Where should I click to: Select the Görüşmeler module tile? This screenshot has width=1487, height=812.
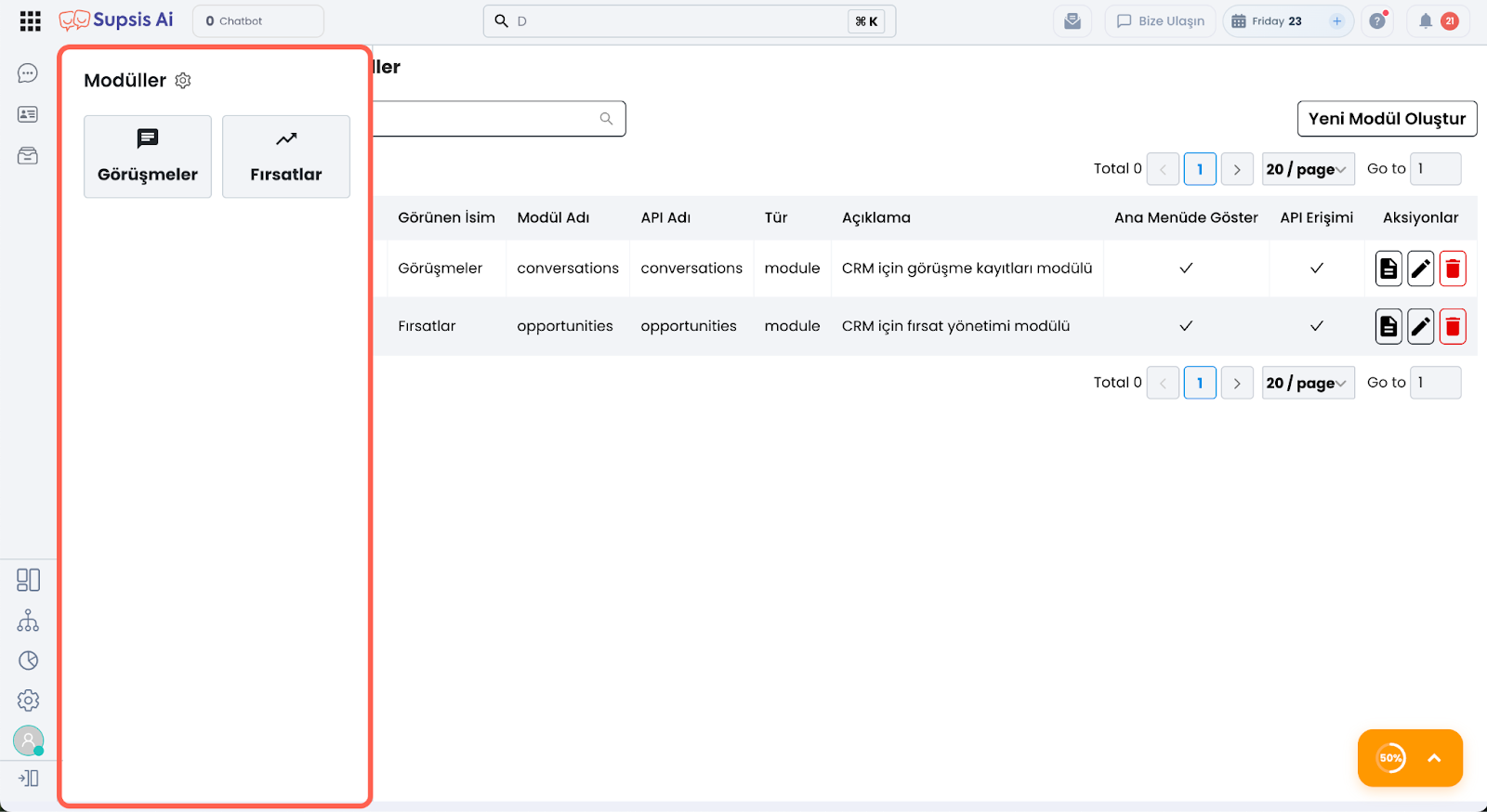(148, 157)
